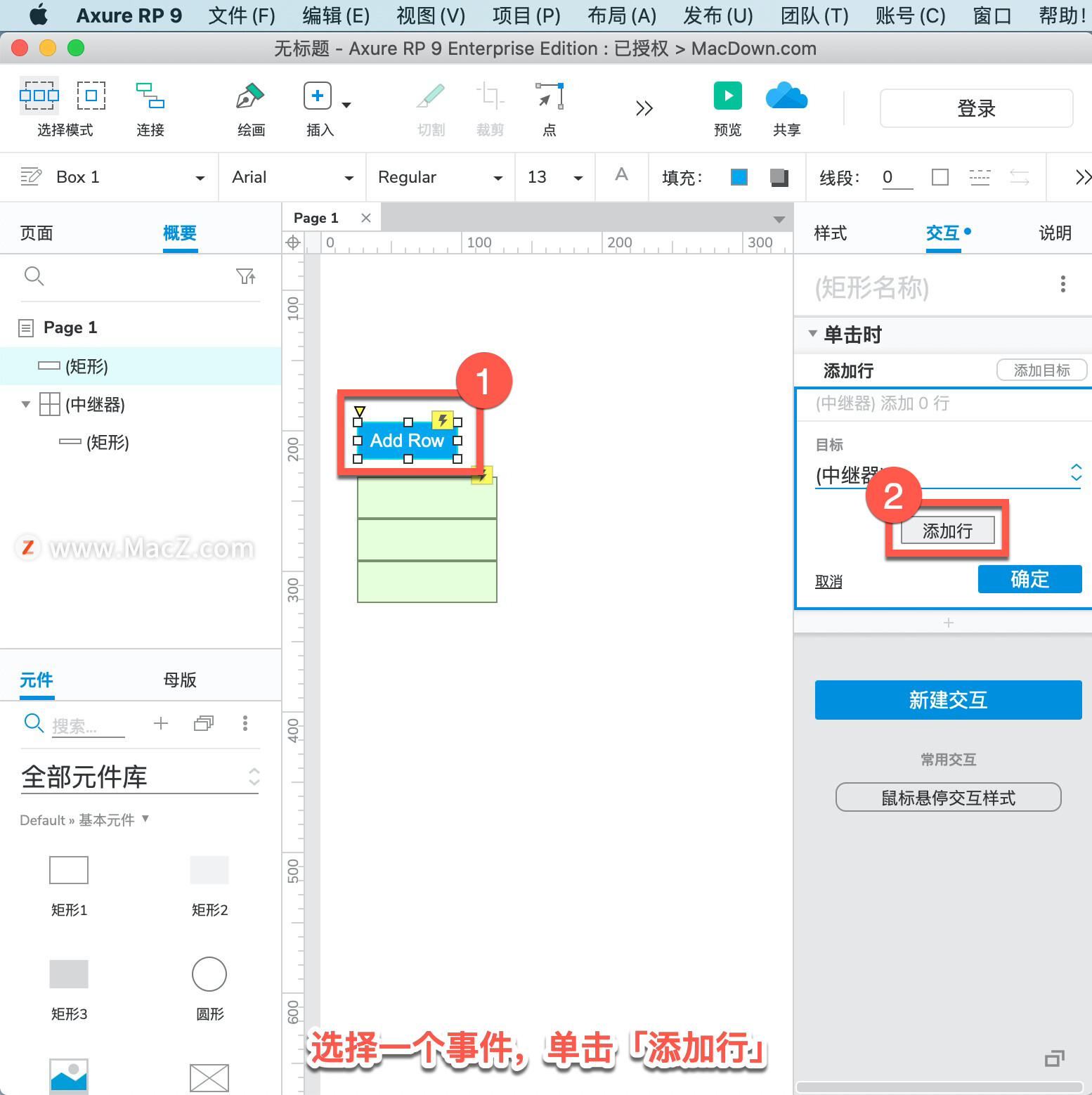Select the Point (点) tool
The height and width of the screenshot is (1095, 1092).
[550, 96]
